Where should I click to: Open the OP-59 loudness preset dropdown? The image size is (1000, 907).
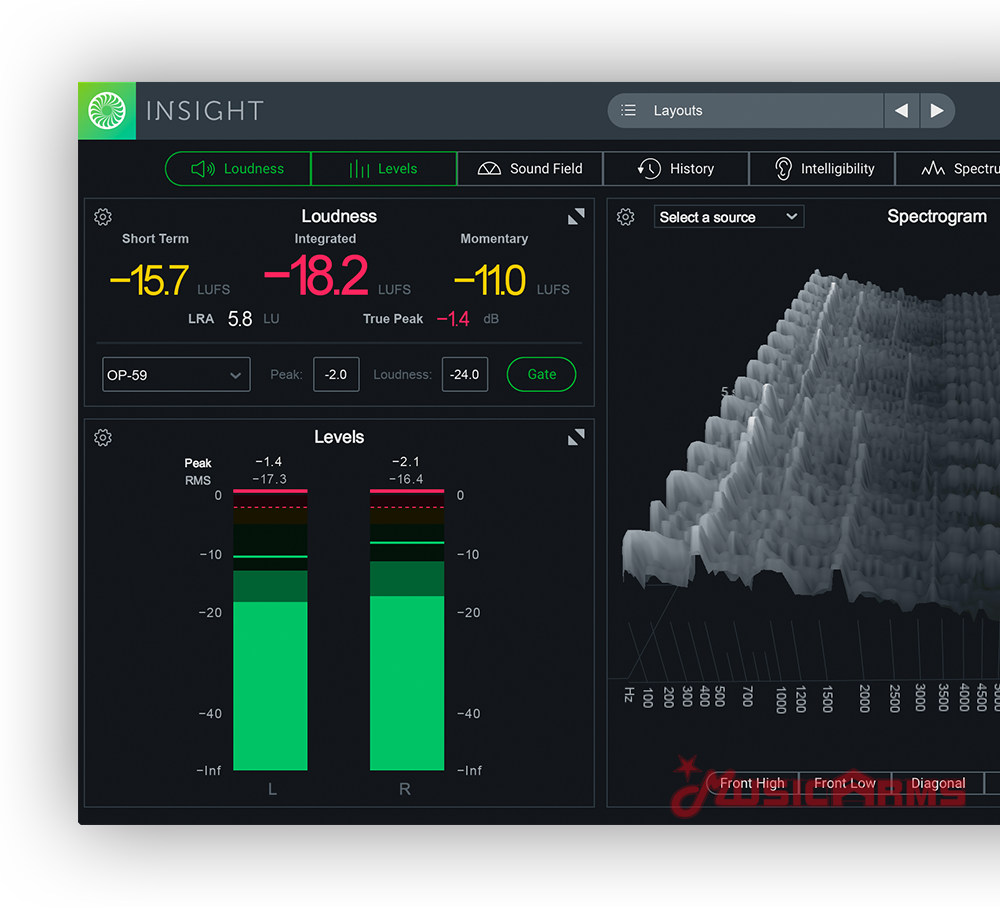pyautogui.click(x=176, y=375)
